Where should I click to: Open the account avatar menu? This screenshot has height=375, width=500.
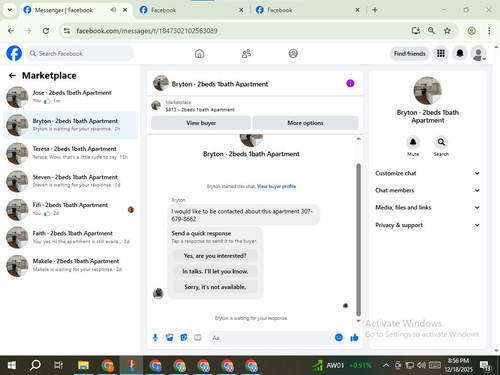pyautogui.click(x=478, y=53)
